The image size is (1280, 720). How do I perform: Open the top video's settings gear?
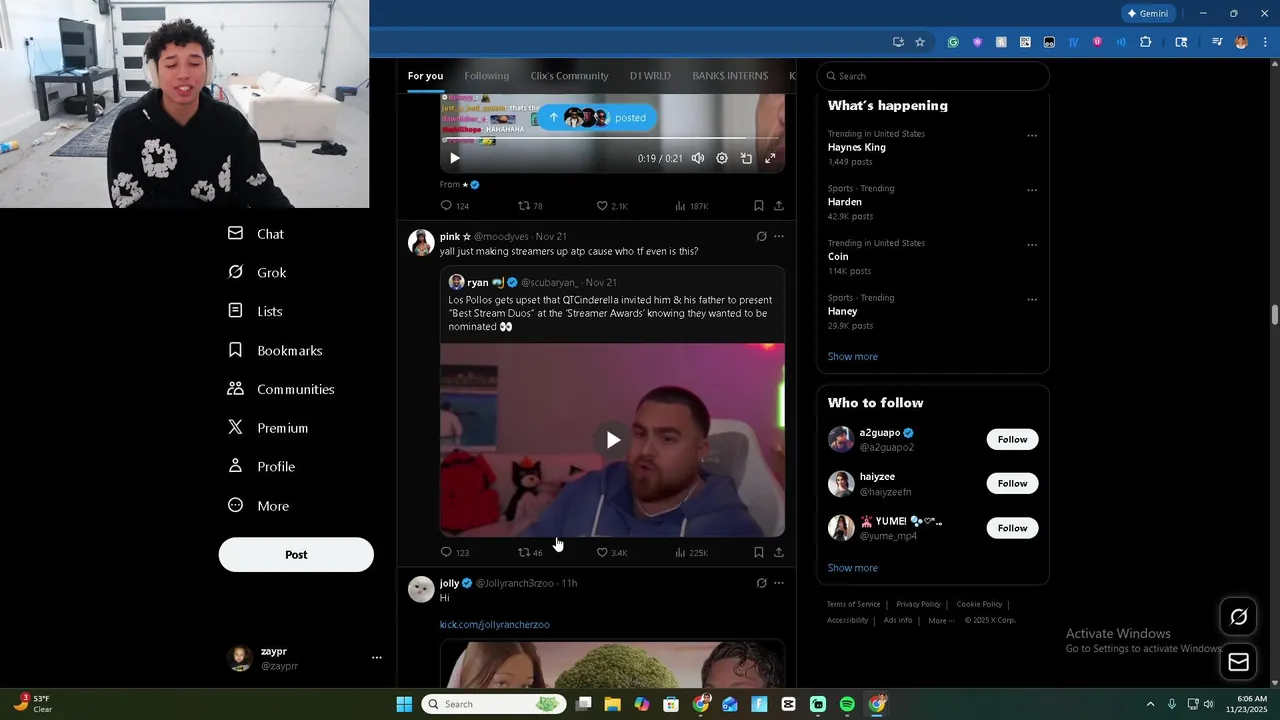722,158
